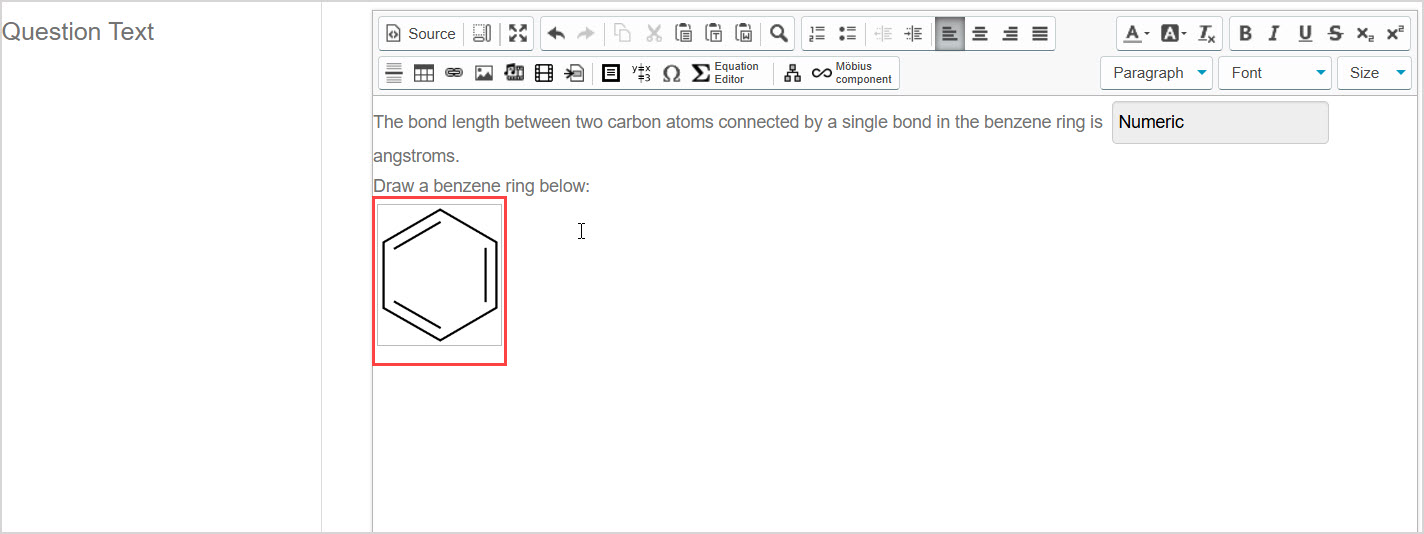Open the Equation Editor
This screenshot has width=1424, height=534.
click(x=725, y=73)
